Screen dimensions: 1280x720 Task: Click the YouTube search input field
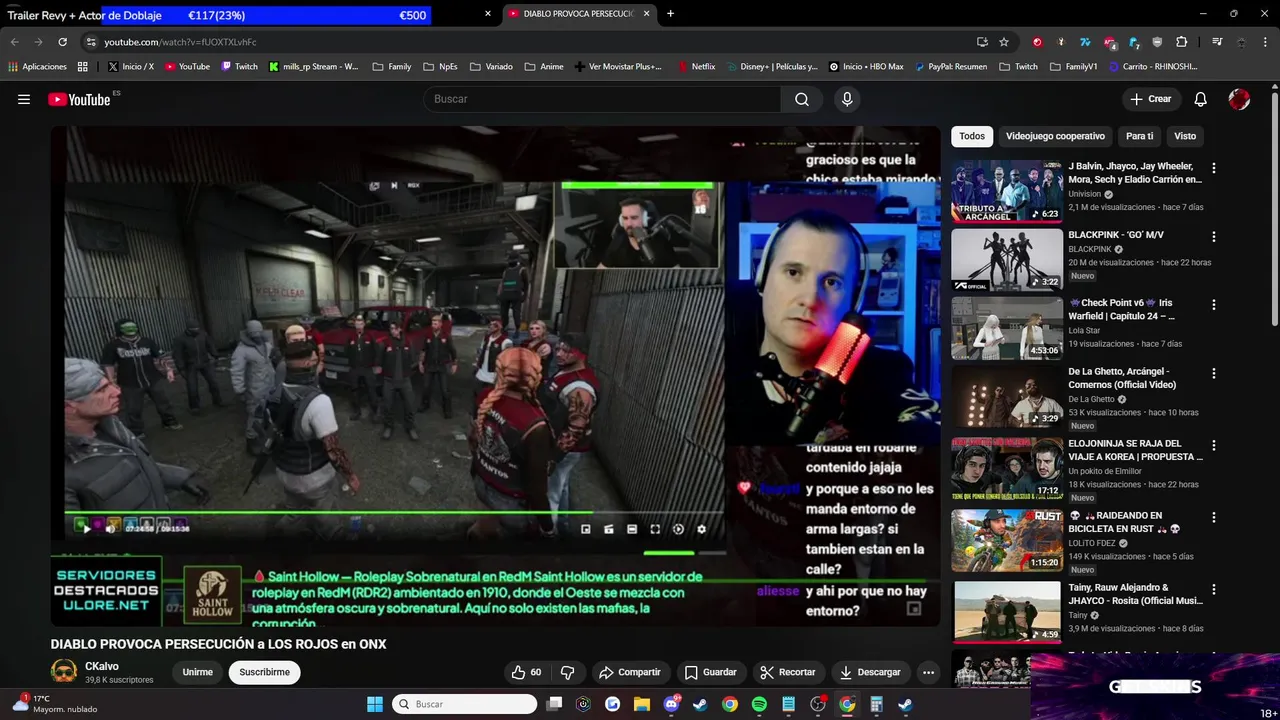coord(602,99)
